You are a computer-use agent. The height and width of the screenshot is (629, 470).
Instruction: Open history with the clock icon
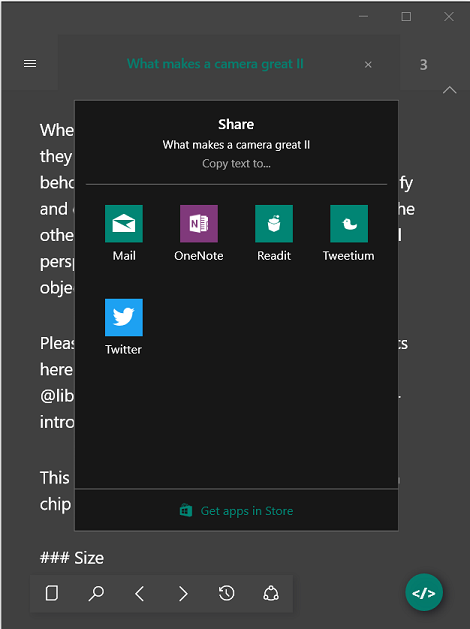pos(227,593)
